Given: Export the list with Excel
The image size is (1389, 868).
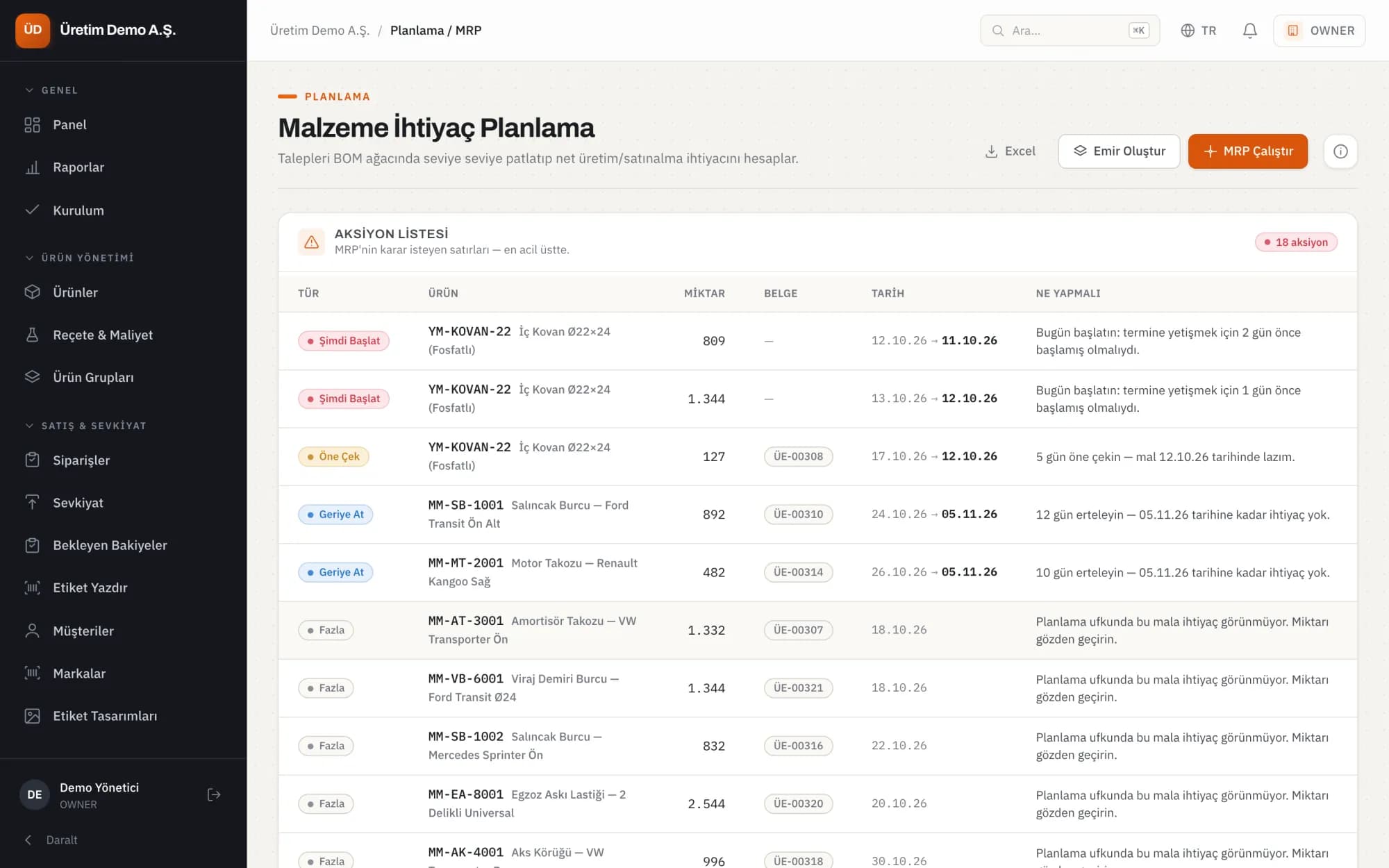Looking at the screenshot, I should tap(1010, 151).
